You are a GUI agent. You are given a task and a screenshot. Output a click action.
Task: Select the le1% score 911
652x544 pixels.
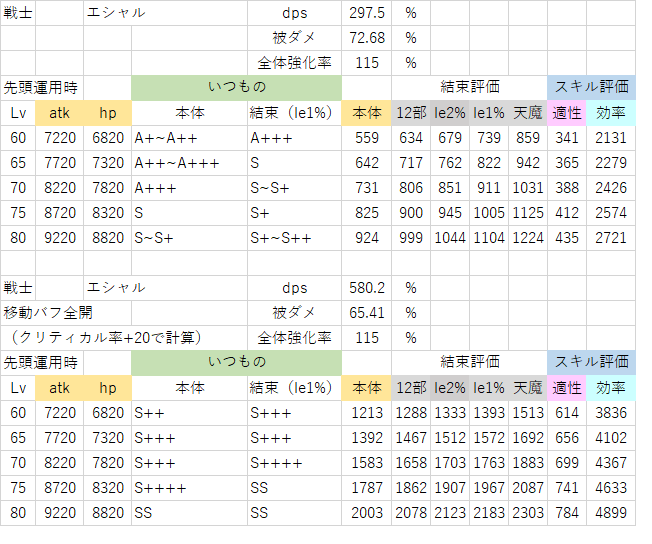489,188
